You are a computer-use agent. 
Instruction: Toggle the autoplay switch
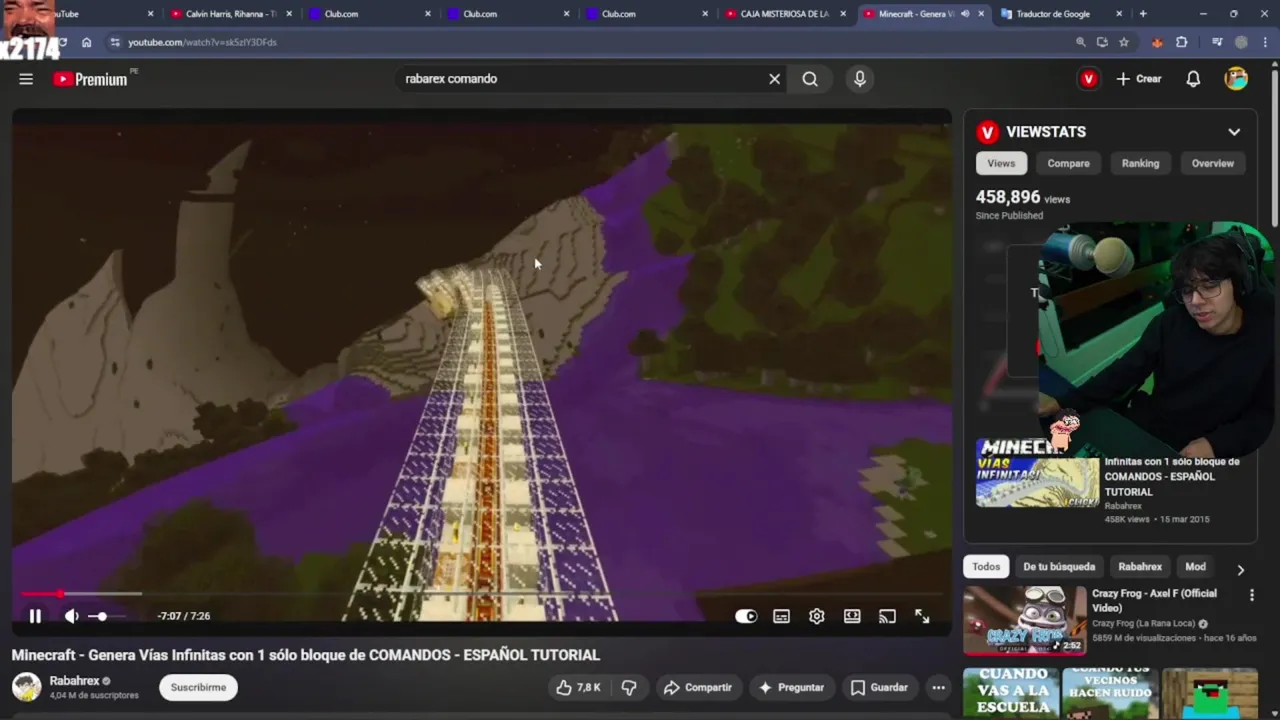[x=746, y=616]
